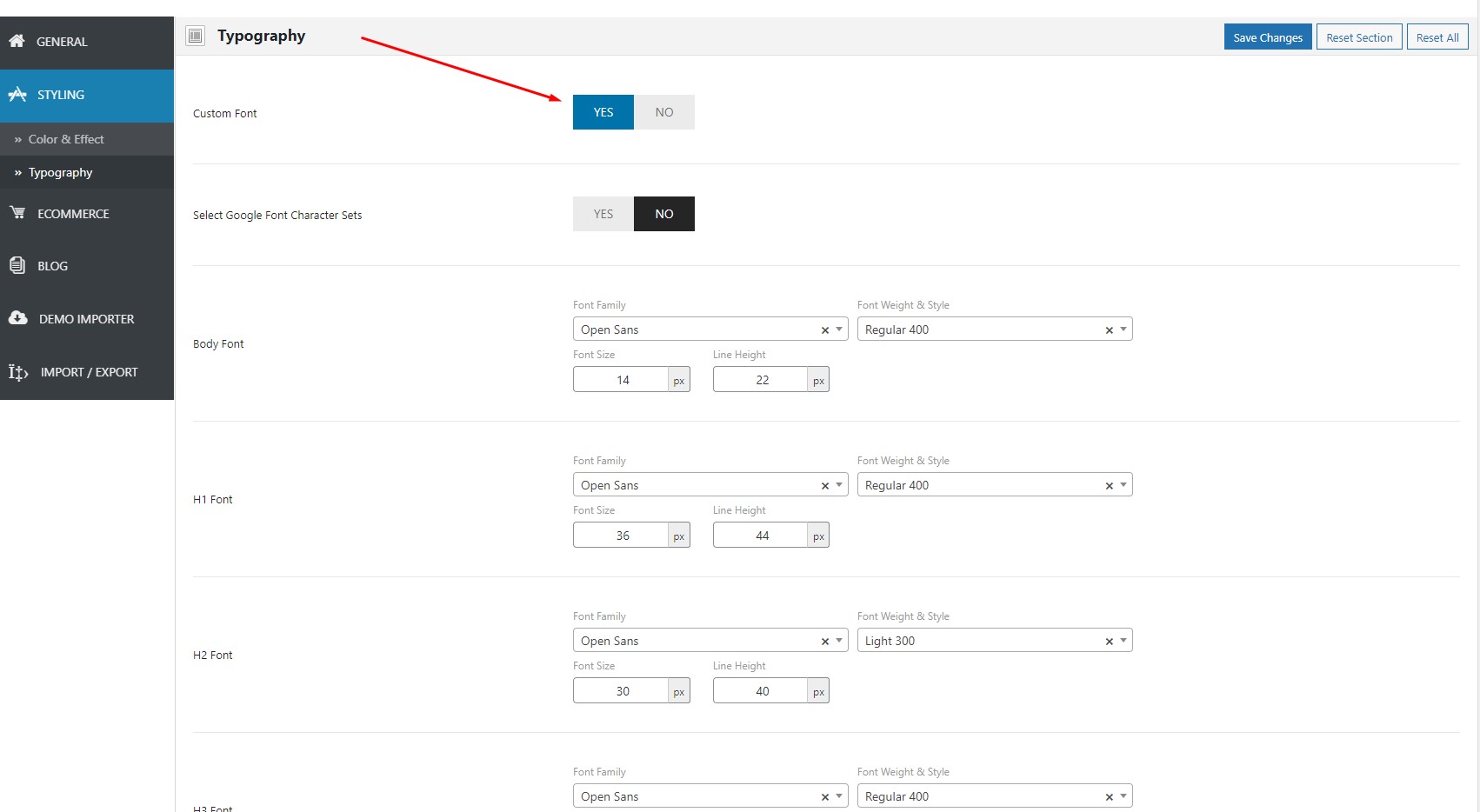Clear H1 Font weight Regular 400
The height and width of the screenshot is (812, 1480).
click(1109, 486)
